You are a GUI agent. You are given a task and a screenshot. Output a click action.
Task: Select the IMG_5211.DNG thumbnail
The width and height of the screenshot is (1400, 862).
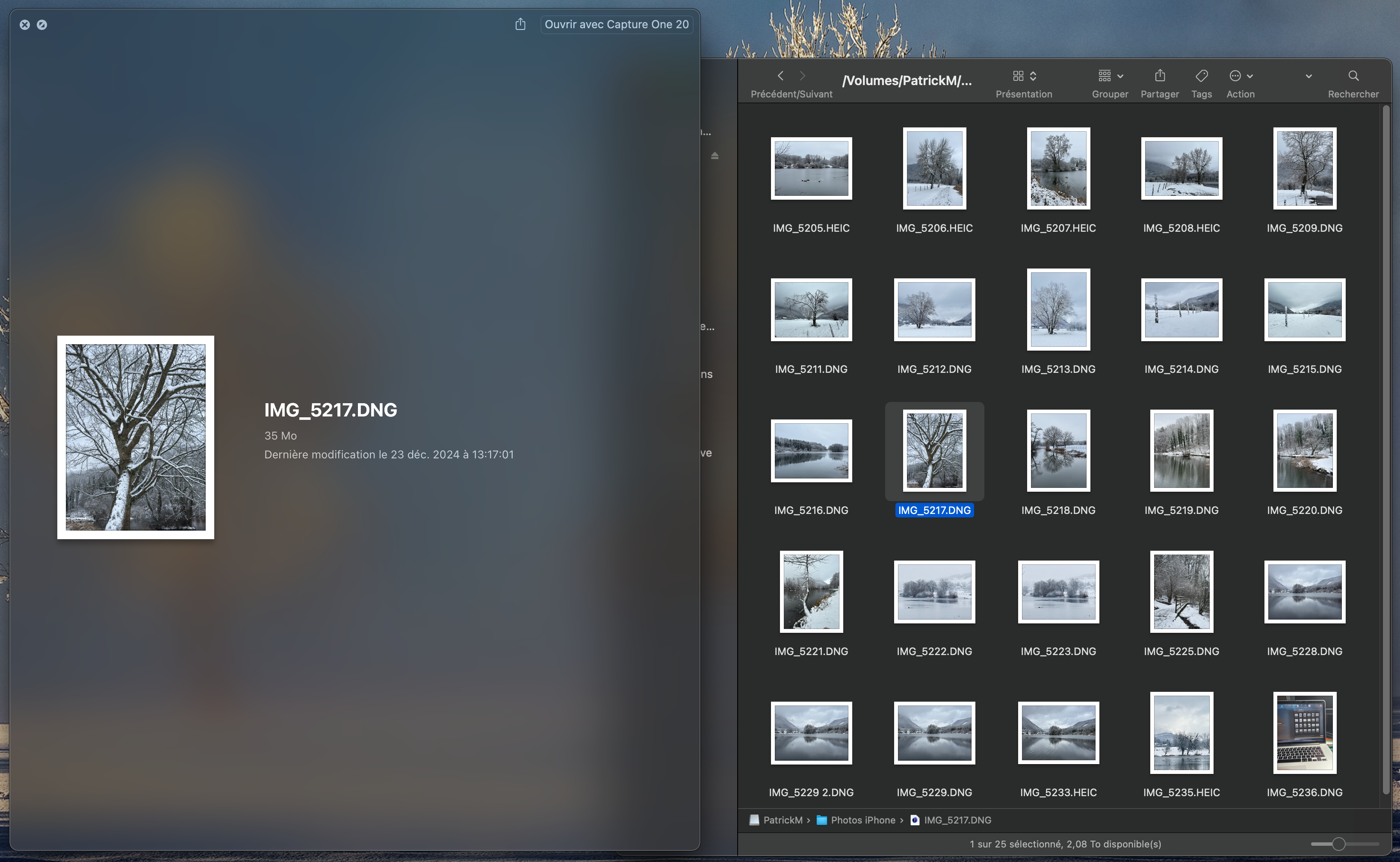[811, 310]
